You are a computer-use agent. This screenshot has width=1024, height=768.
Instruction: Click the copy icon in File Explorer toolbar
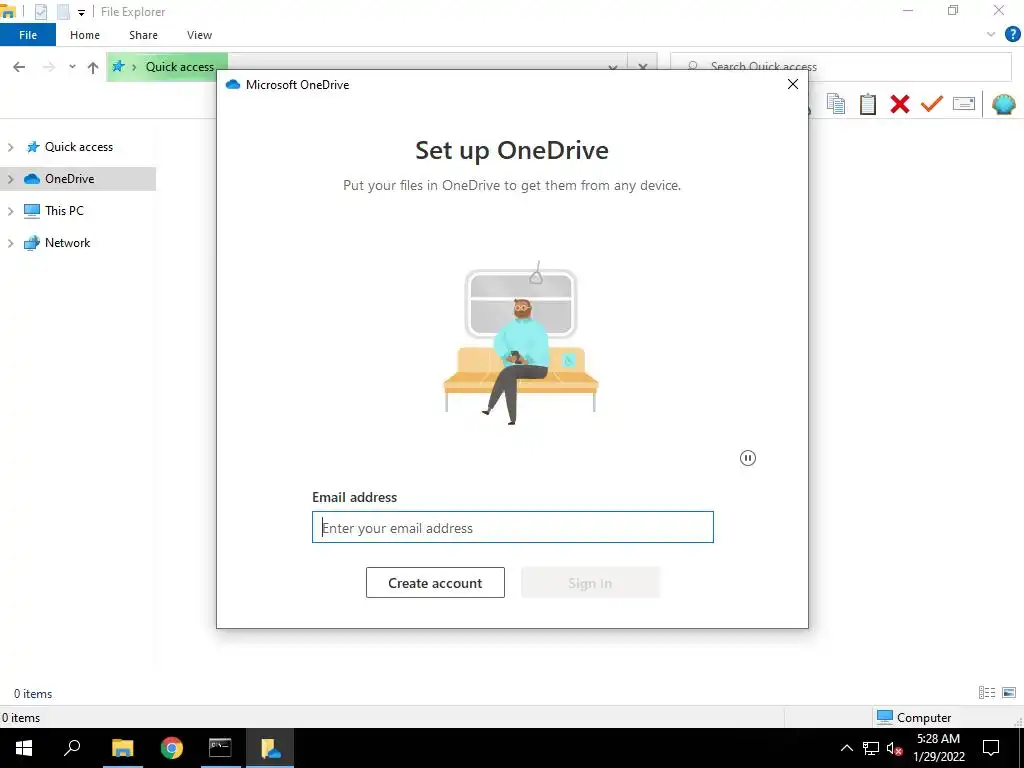point(835,104)
